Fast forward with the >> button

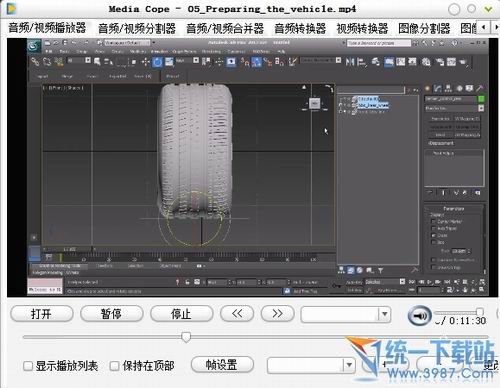[278, 314]
